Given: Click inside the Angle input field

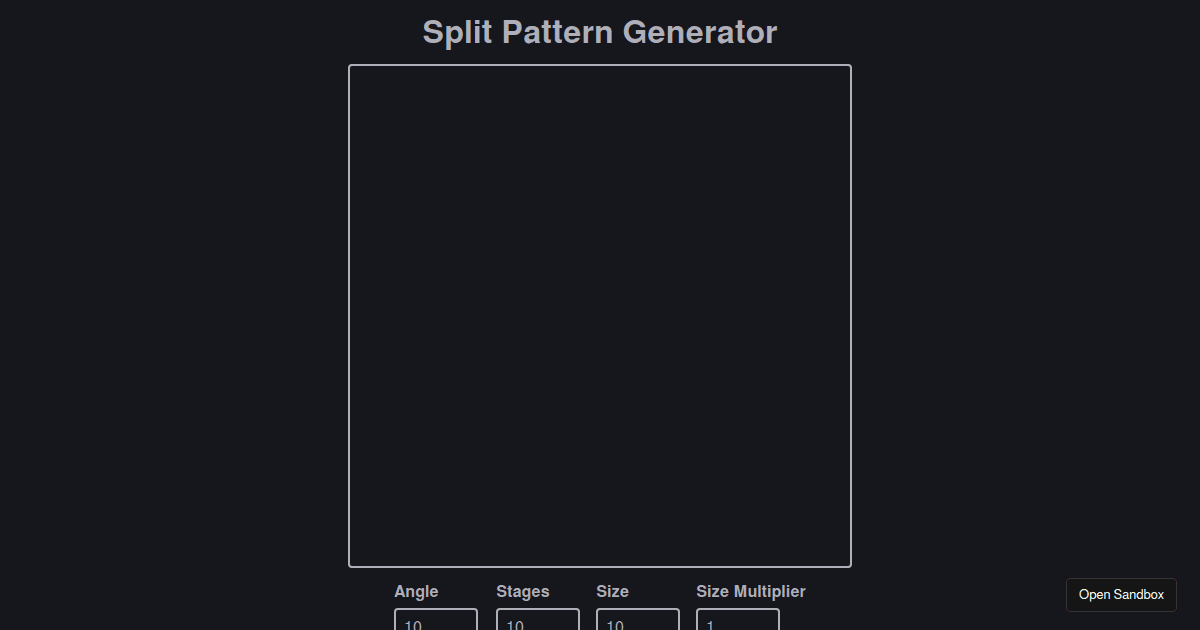Looking at the screenshot, I should tap(435, 623).
